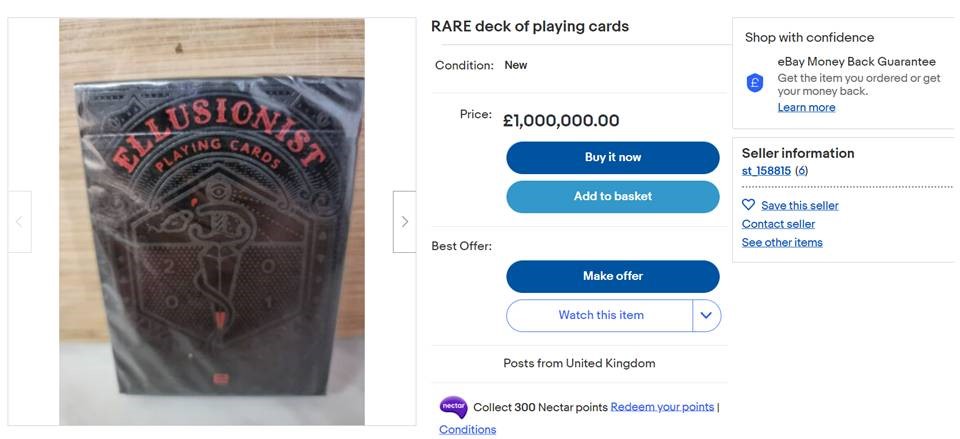960x439 pixels.
Task: Open seller st_158815's profile
Action: (x=766, y=171)
